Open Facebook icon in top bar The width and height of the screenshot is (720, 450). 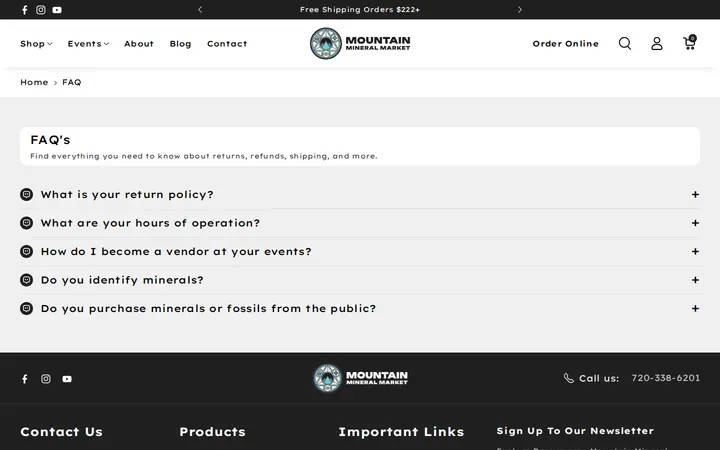25,10
